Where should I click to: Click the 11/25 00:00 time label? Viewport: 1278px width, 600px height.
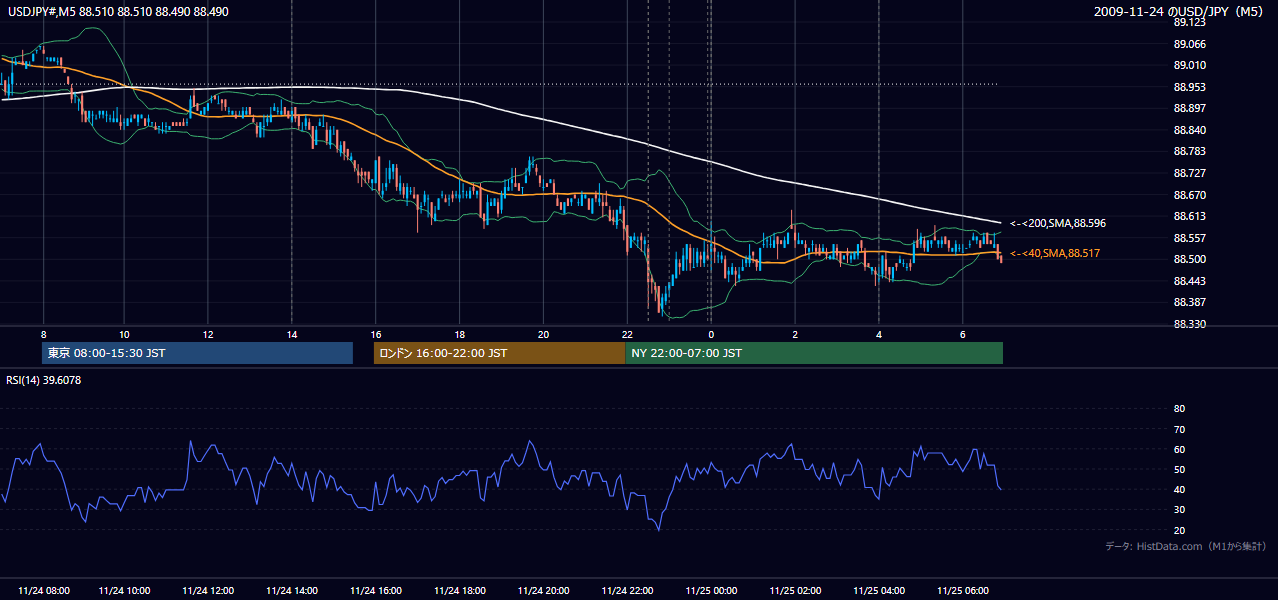pyautogui.click(x=712, y=590)
